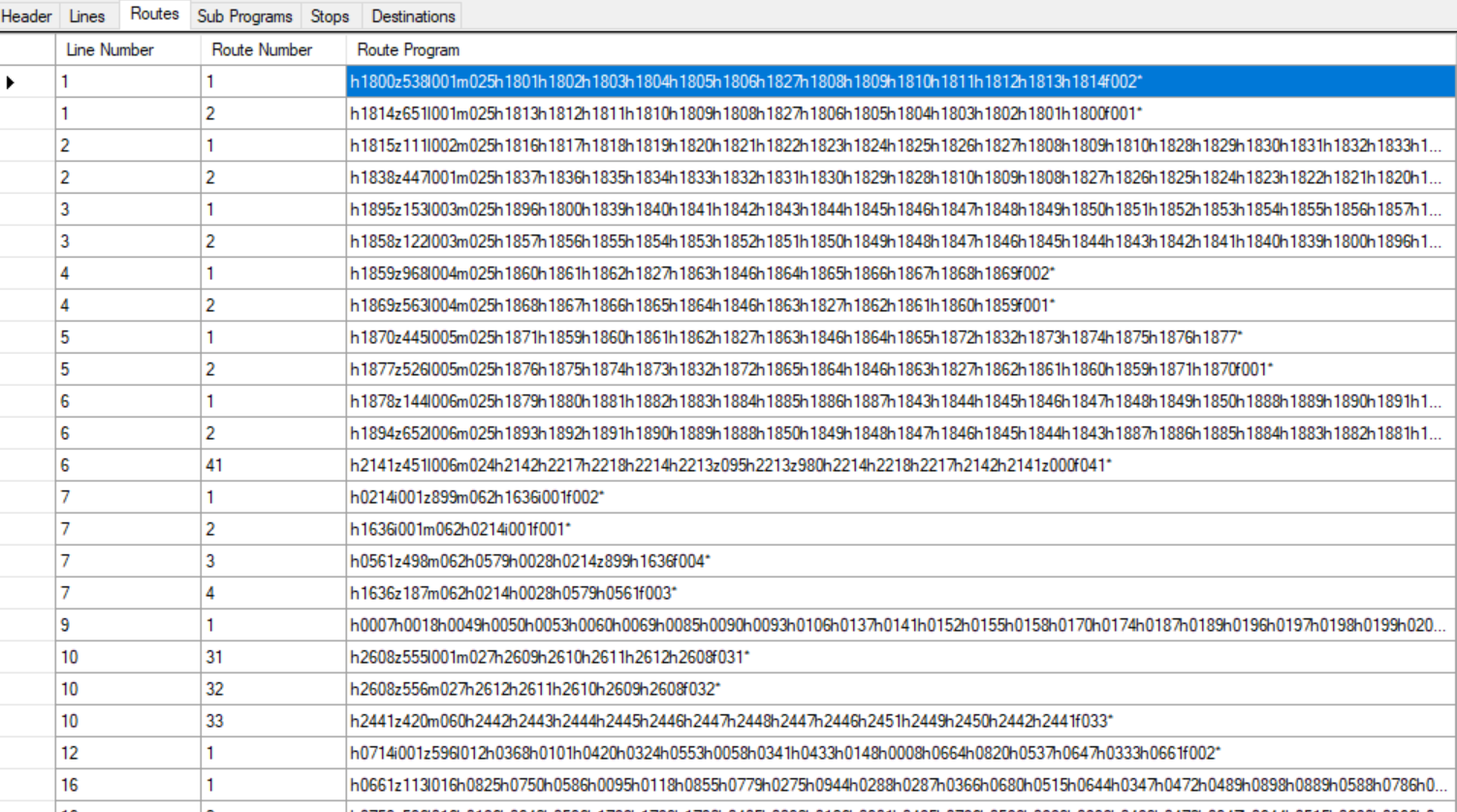Select row header with current-row arrow
This screenshot has height=812, width=1457.
point(27,81)
